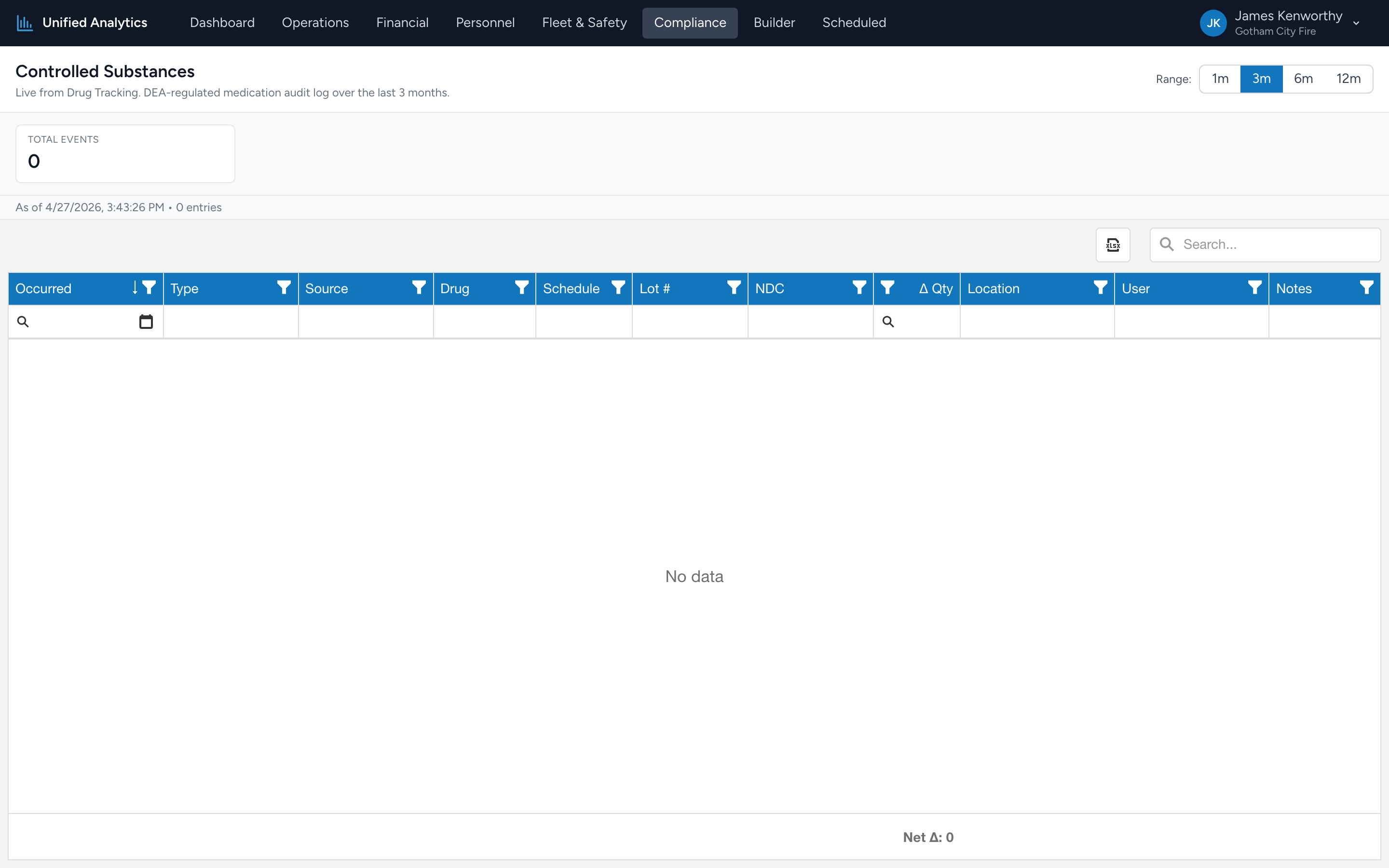Go to the Scheduled page
The height and width of the screenshot is (868, 1389).
click(854, 23)
